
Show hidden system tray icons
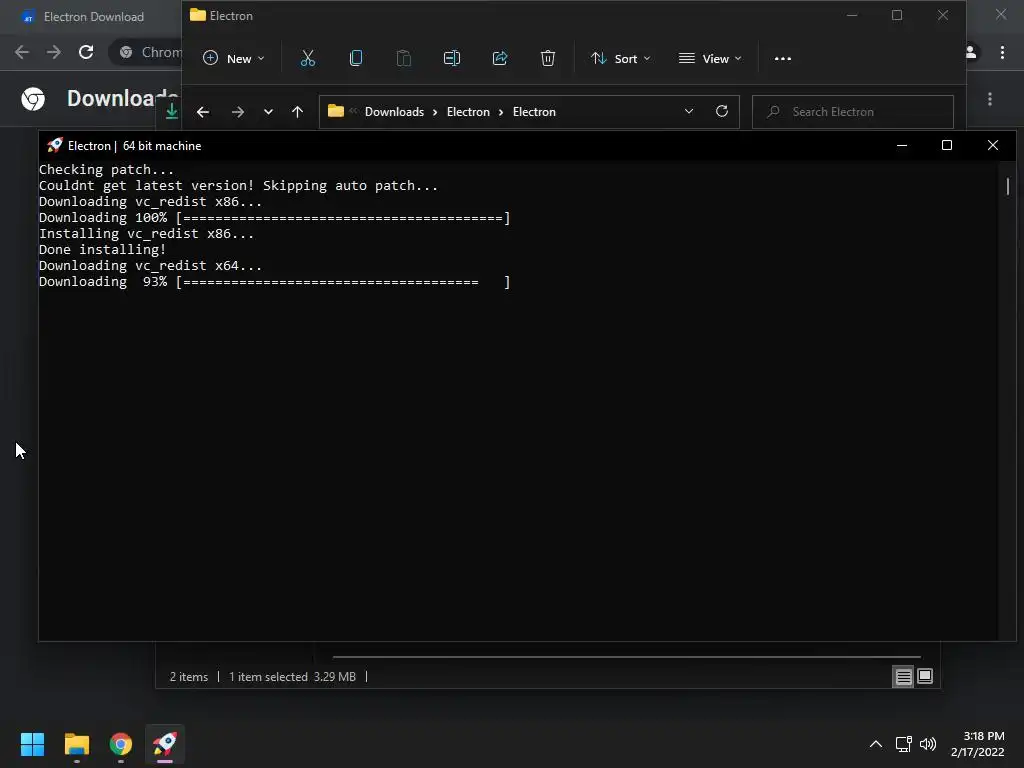click(x=876, y=744)
